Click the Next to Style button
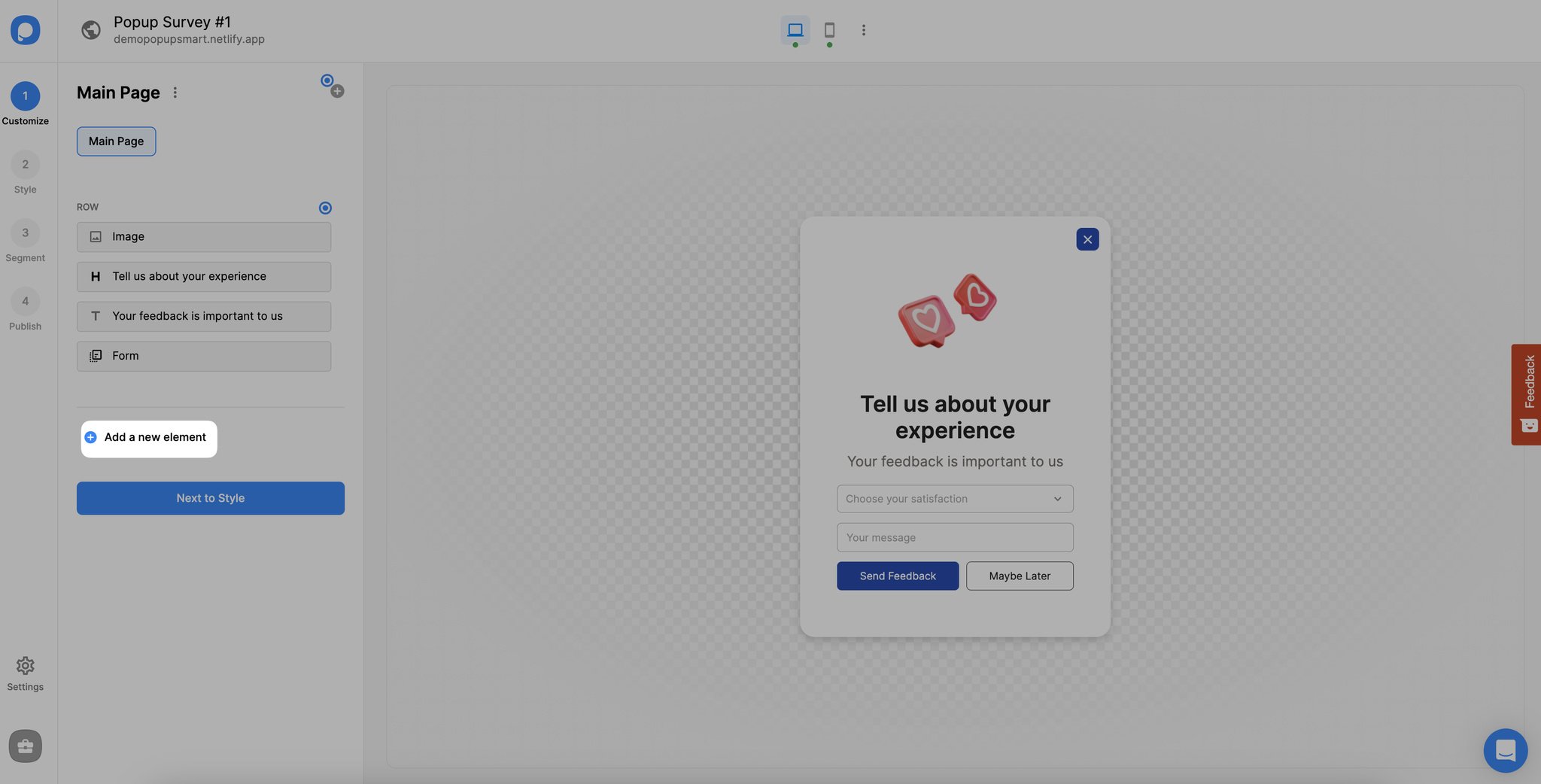 210,497
